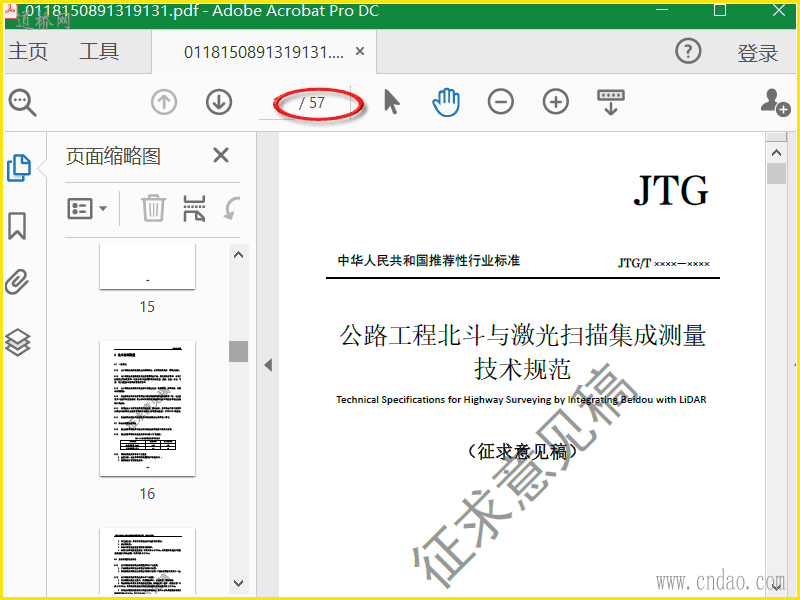Viewport: 800px width, 600px height.
Task: Open the layers panel icon
Action: click(x=18, y=342)
